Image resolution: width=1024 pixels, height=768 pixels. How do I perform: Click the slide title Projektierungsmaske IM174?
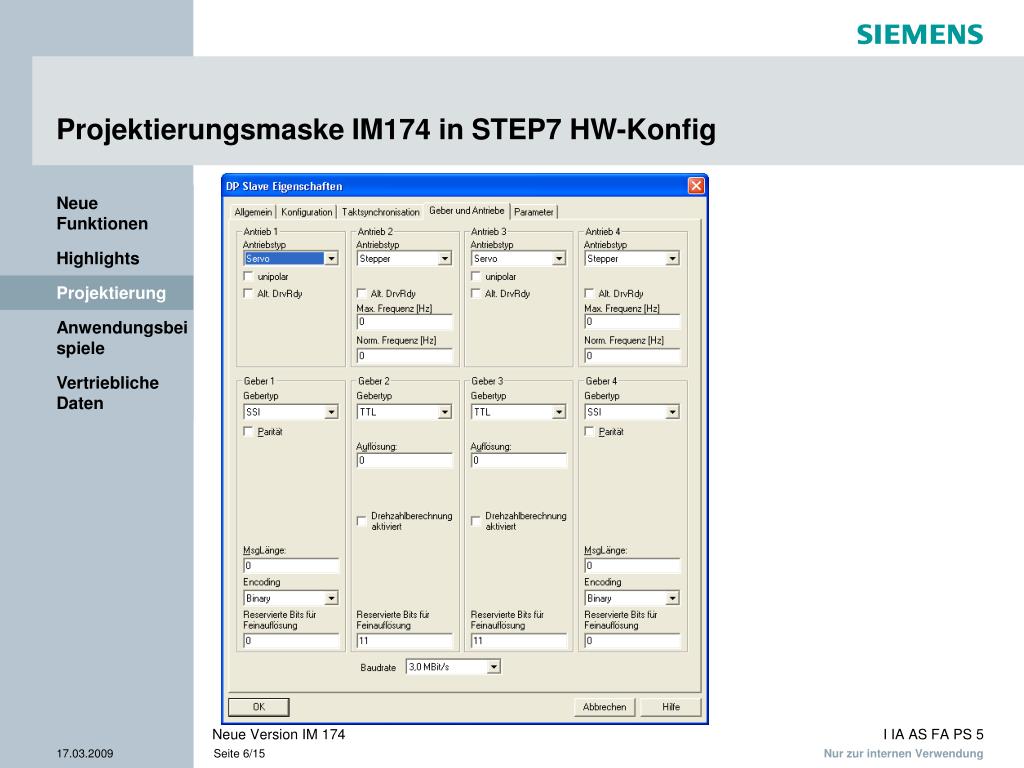point(386,129)
